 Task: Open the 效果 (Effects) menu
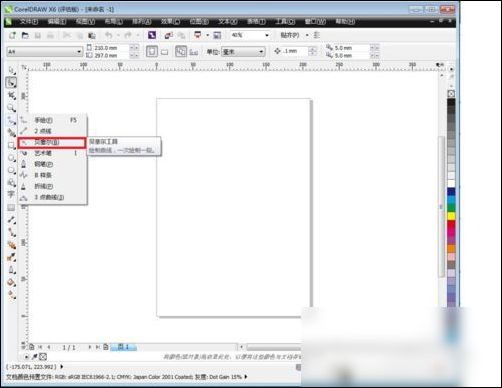click(171, 22)
